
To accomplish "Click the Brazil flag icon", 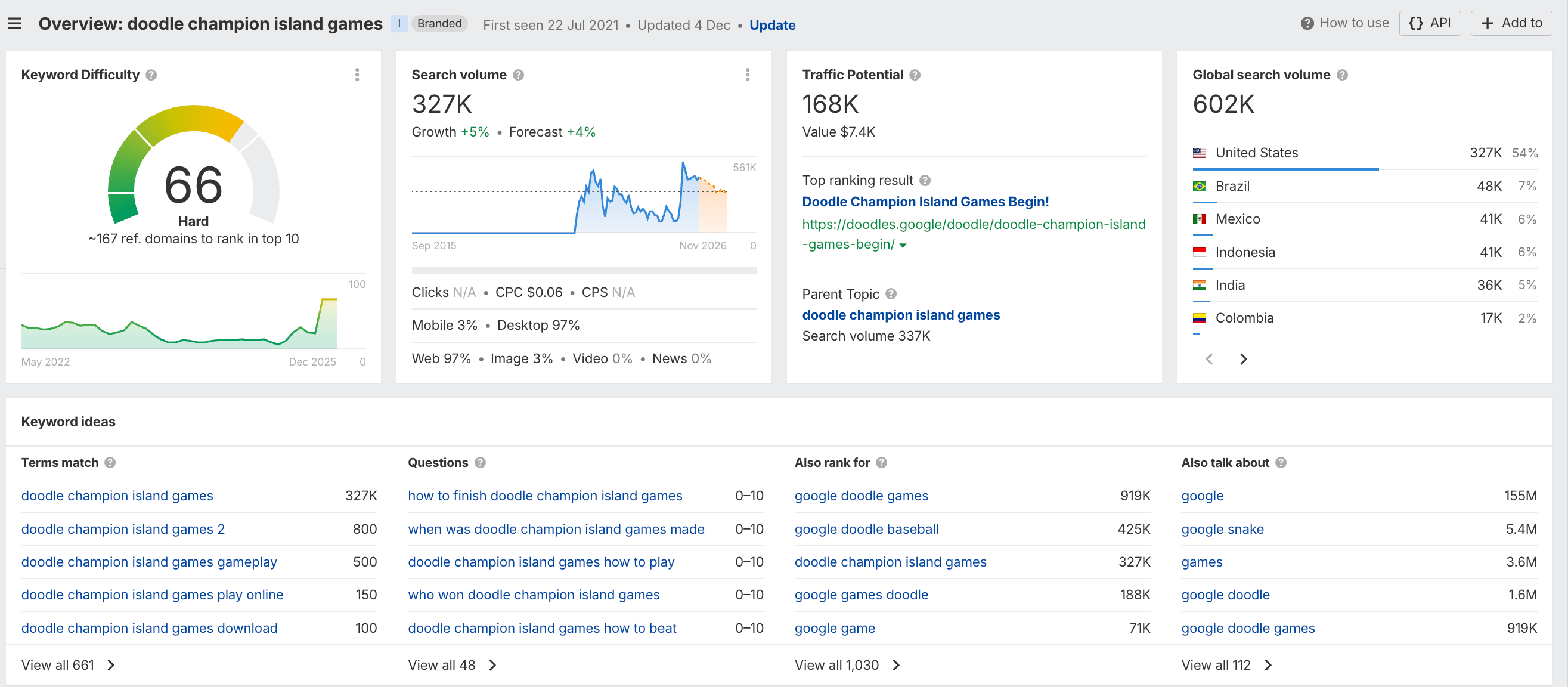I will tap(1200, 185).
